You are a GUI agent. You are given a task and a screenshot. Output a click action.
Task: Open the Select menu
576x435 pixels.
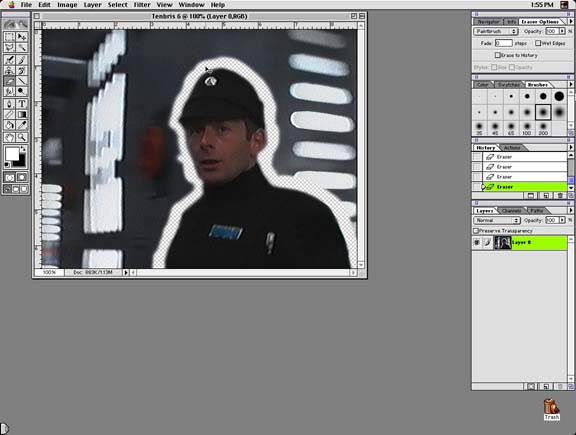click(118, 5)
